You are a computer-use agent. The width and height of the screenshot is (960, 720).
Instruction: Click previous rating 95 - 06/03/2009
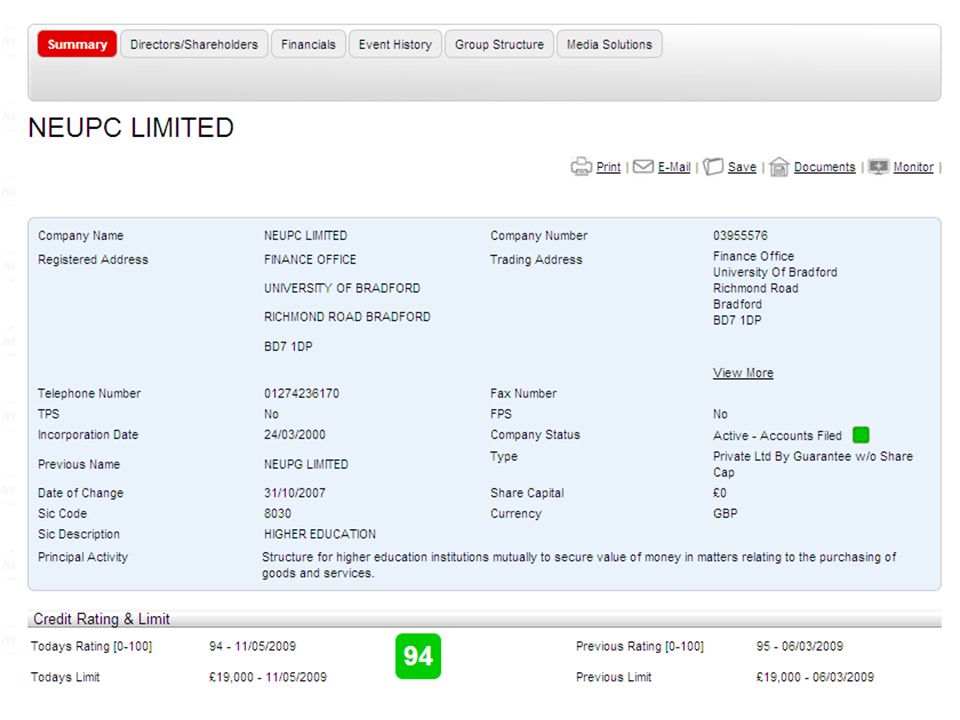800,647
